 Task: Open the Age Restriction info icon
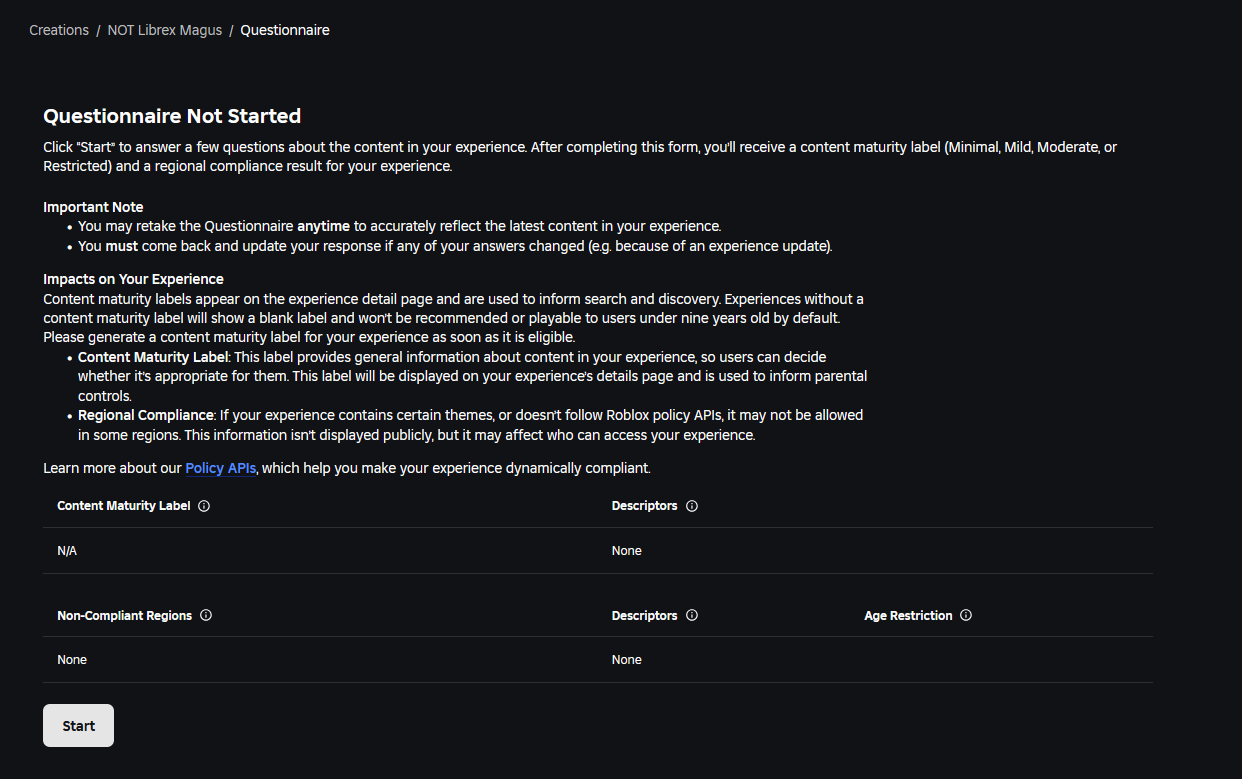coord(966,615)
